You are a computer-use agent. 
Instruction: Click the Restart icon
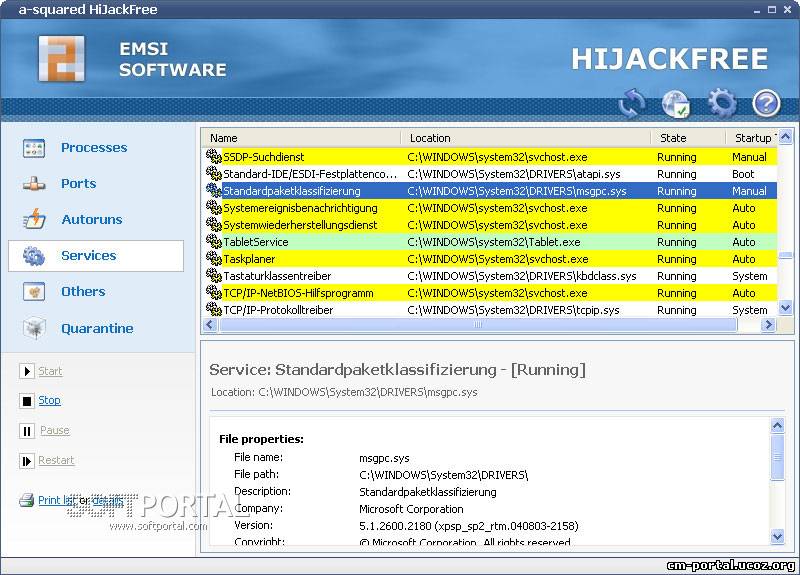[27, 461]
